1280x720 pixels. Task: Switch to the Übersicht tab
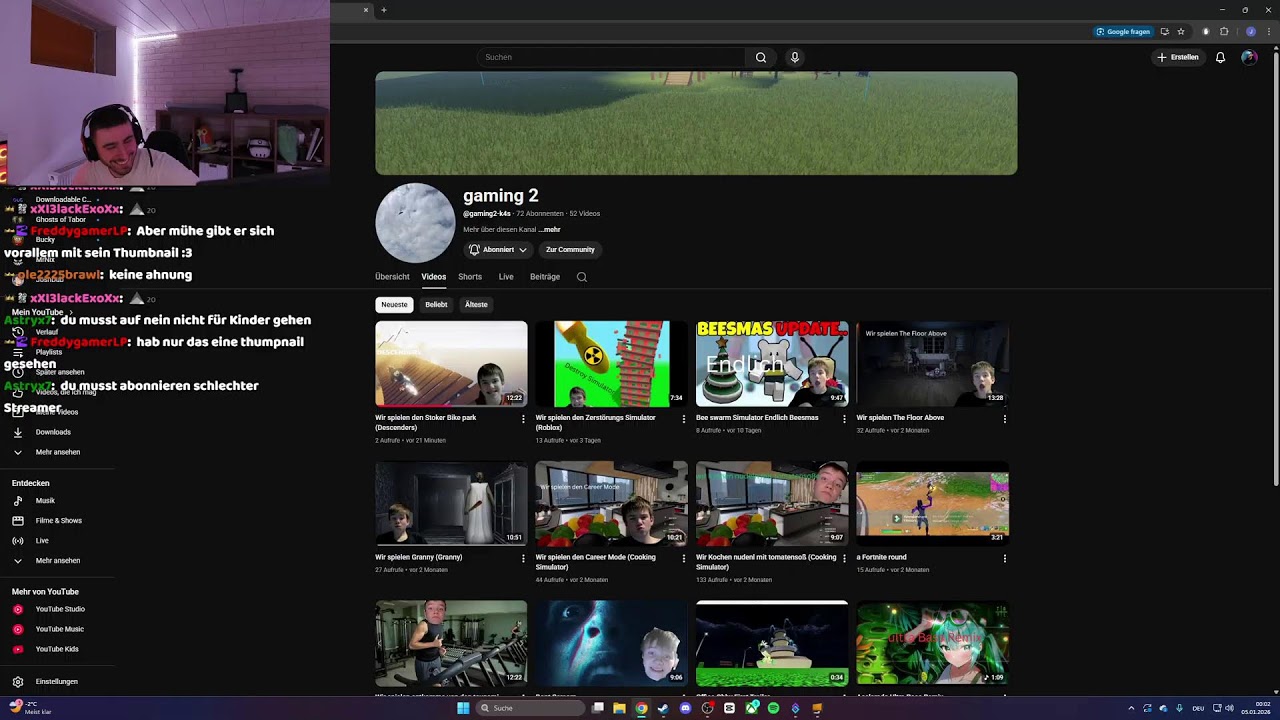(392, 277)
